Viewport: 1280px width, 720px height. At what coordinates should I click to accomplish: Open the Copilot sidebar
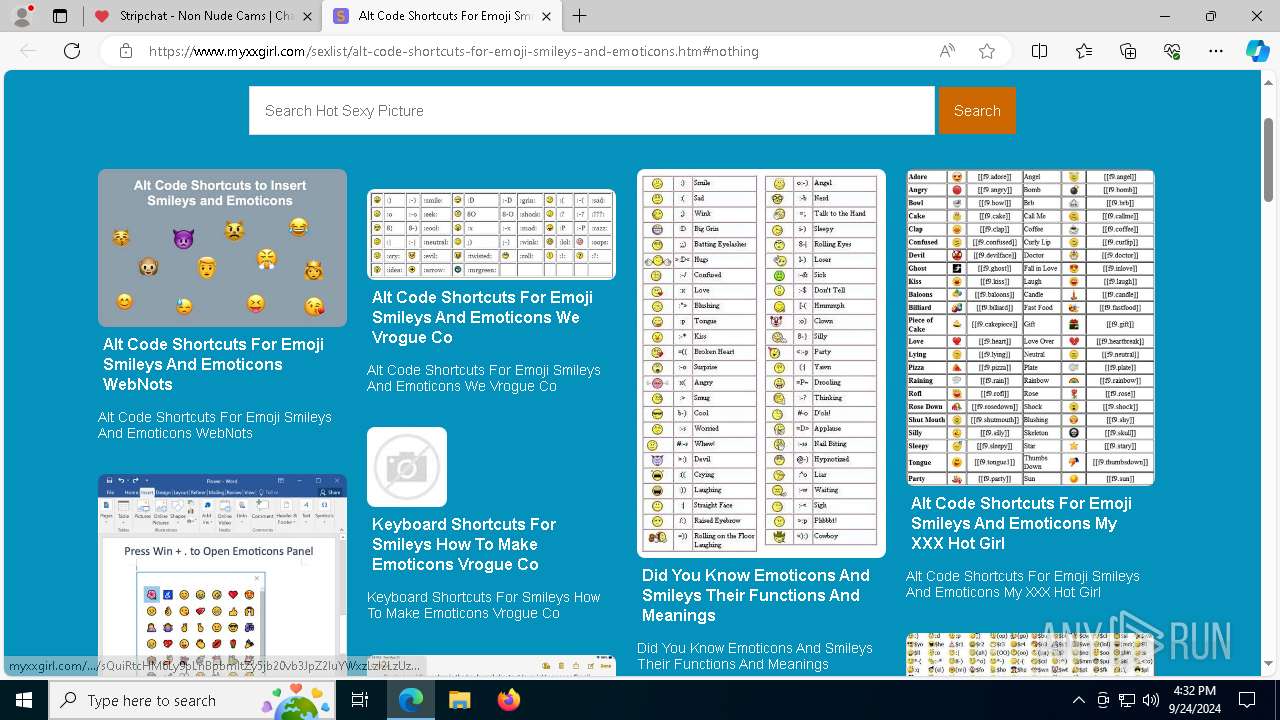(x=1257, y=51)
